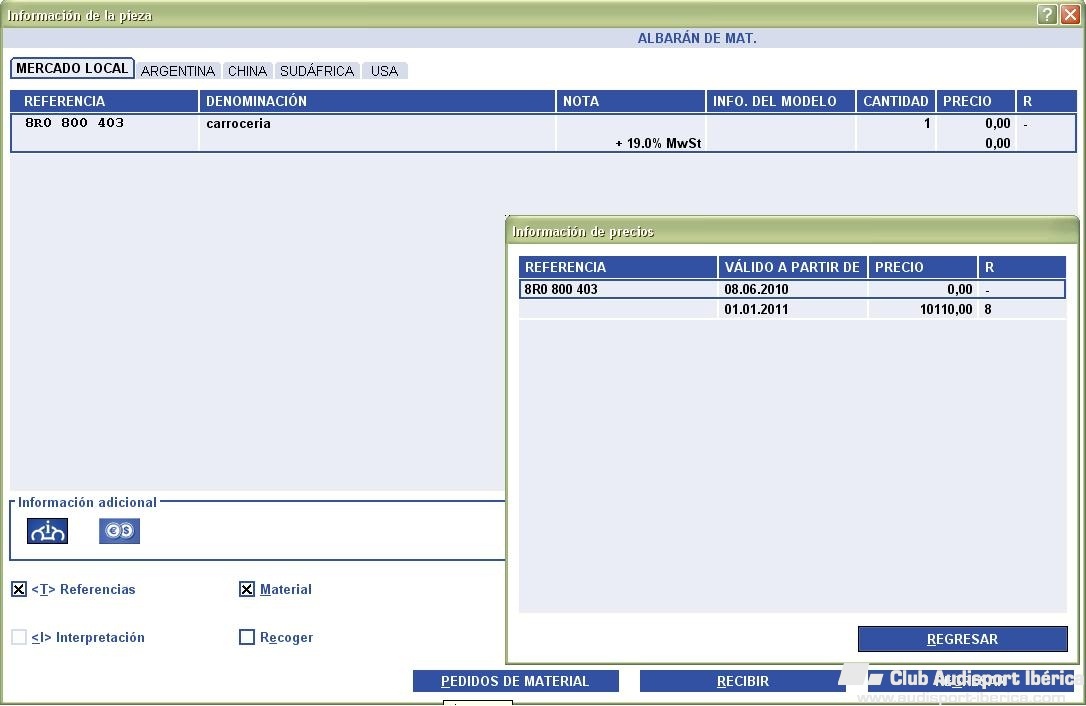Open the CHINA market tab
The width and height of the screenshot is (1086, 706).
(x=247, y=71)
